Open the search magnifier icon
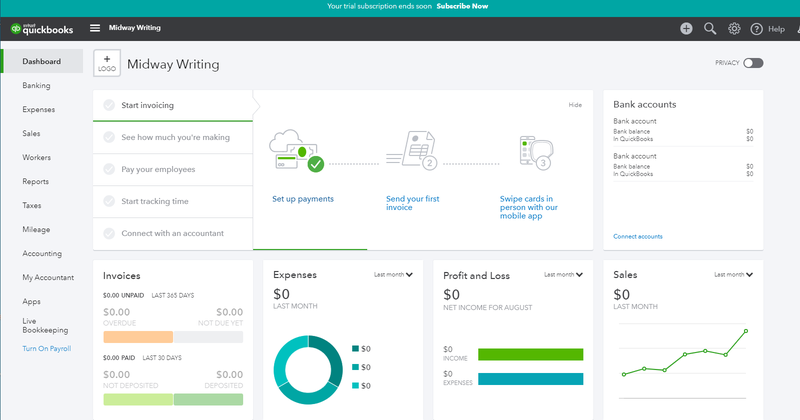 (x=710, y=29)
